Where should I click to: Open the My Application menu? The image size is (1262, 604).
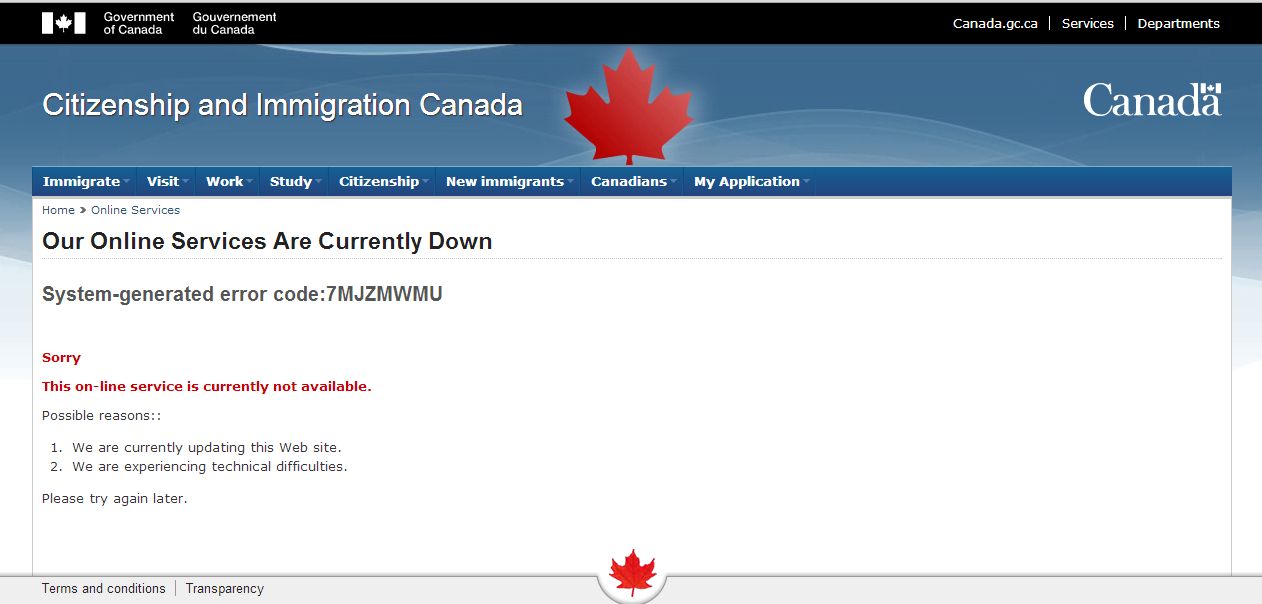750,181
